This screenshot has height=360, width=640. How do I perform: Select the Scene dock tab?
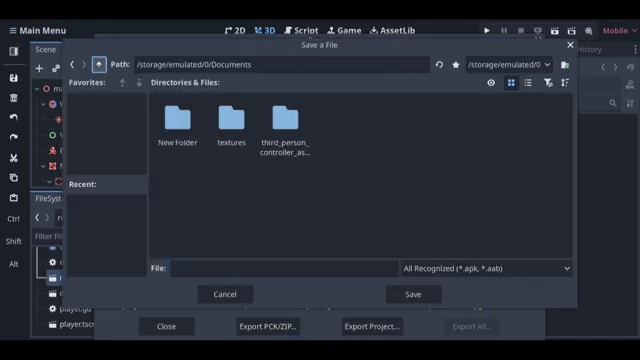point(45,49)
